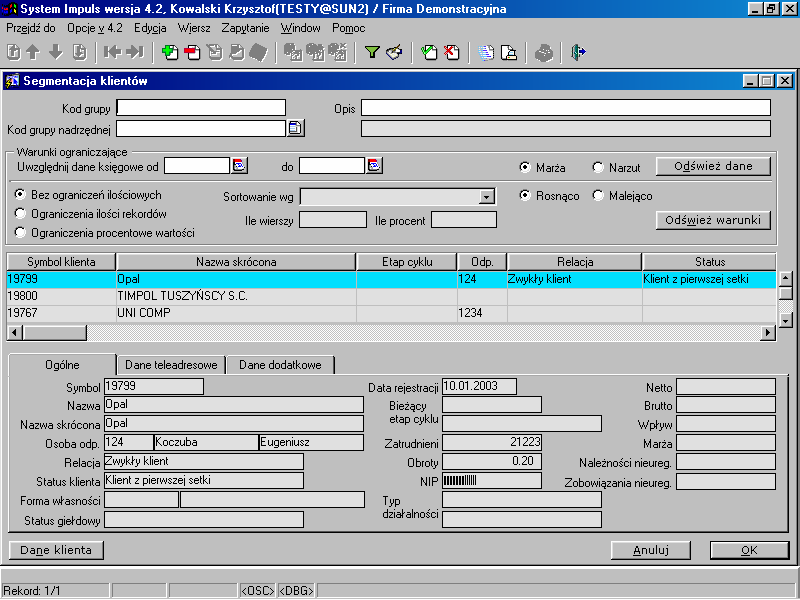Select Malejąco sort order option
This screenshot has height=600, width=800.
(x=597, y=195)
